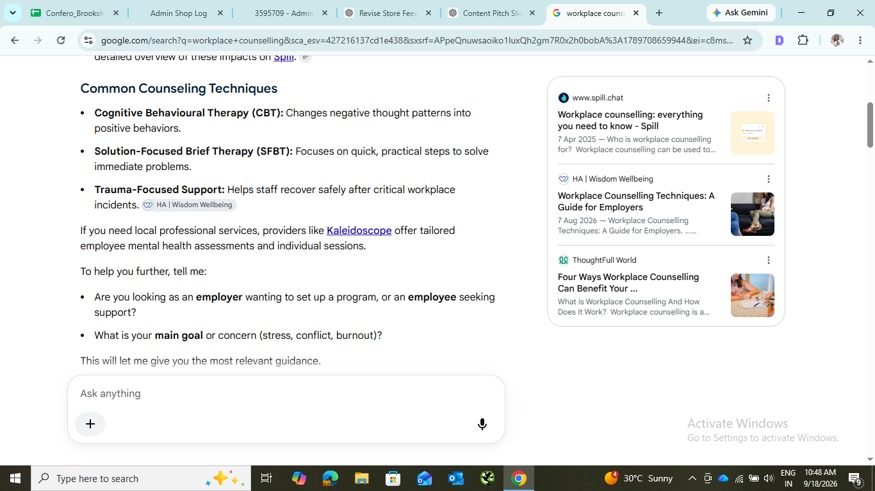Go forward to the next page

coord(37,40)
